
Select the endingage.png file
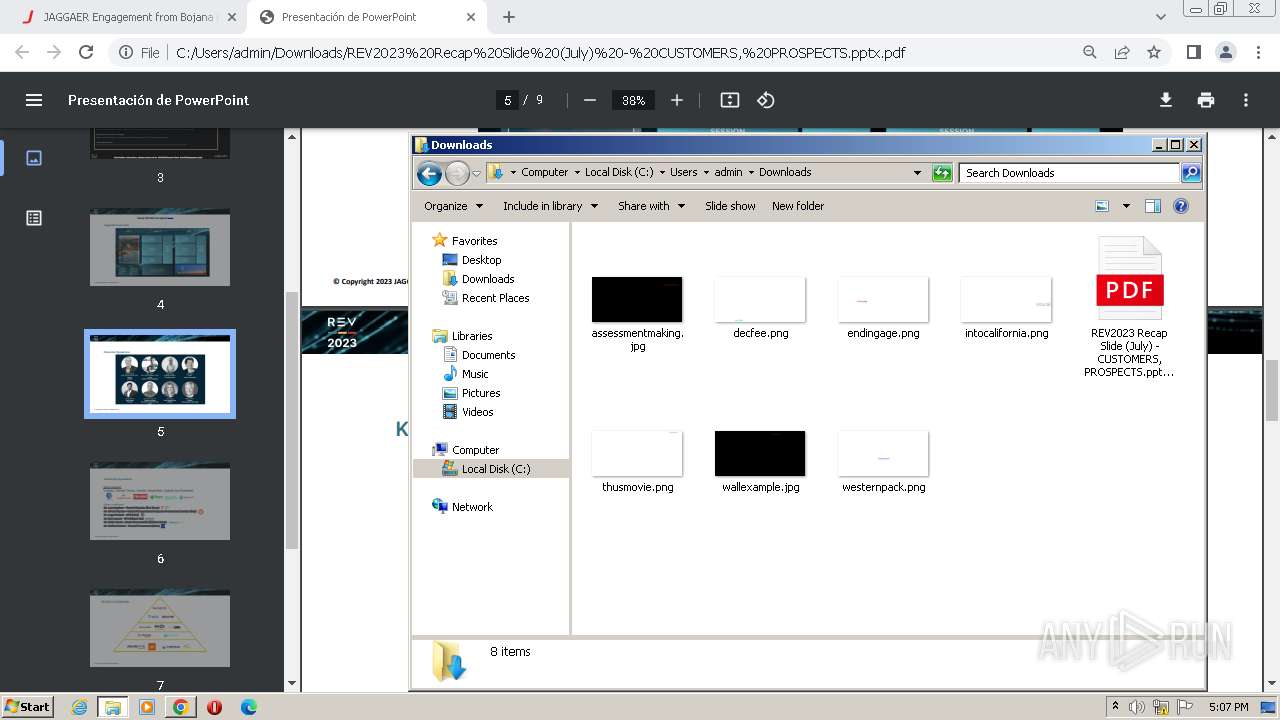(883, 308)
